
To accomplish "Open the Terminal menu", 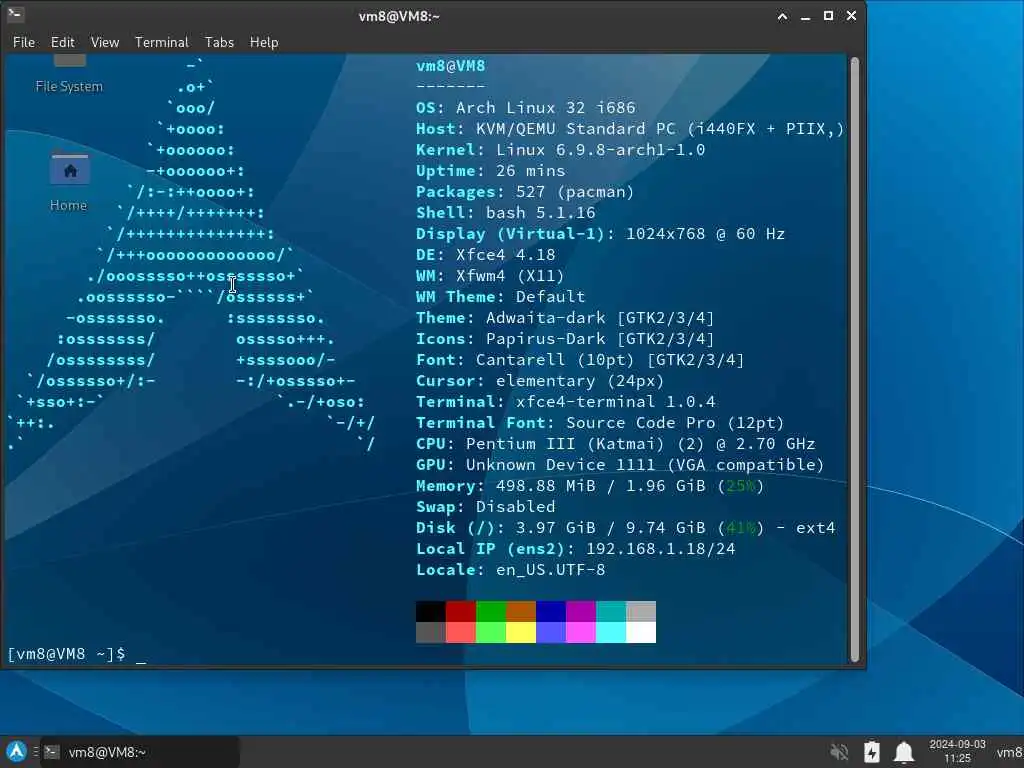I will pos(161,42).
